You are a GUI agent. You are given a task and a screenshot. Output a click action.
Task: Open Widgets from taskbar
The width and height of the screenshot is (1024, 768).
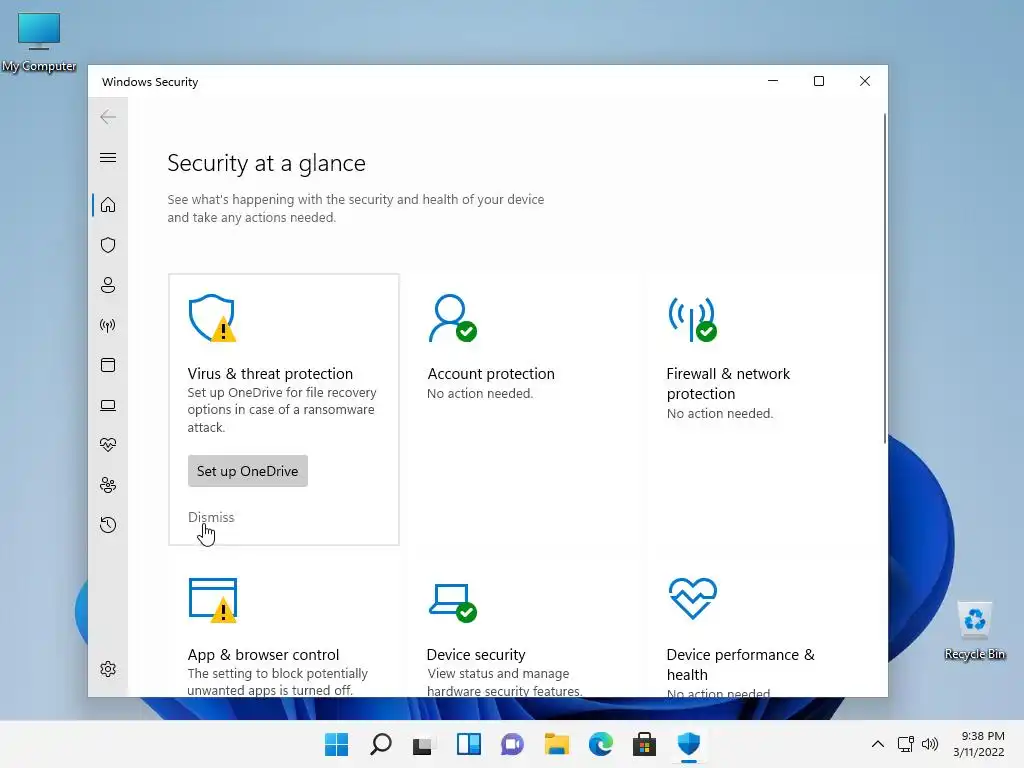coord(468,744)
